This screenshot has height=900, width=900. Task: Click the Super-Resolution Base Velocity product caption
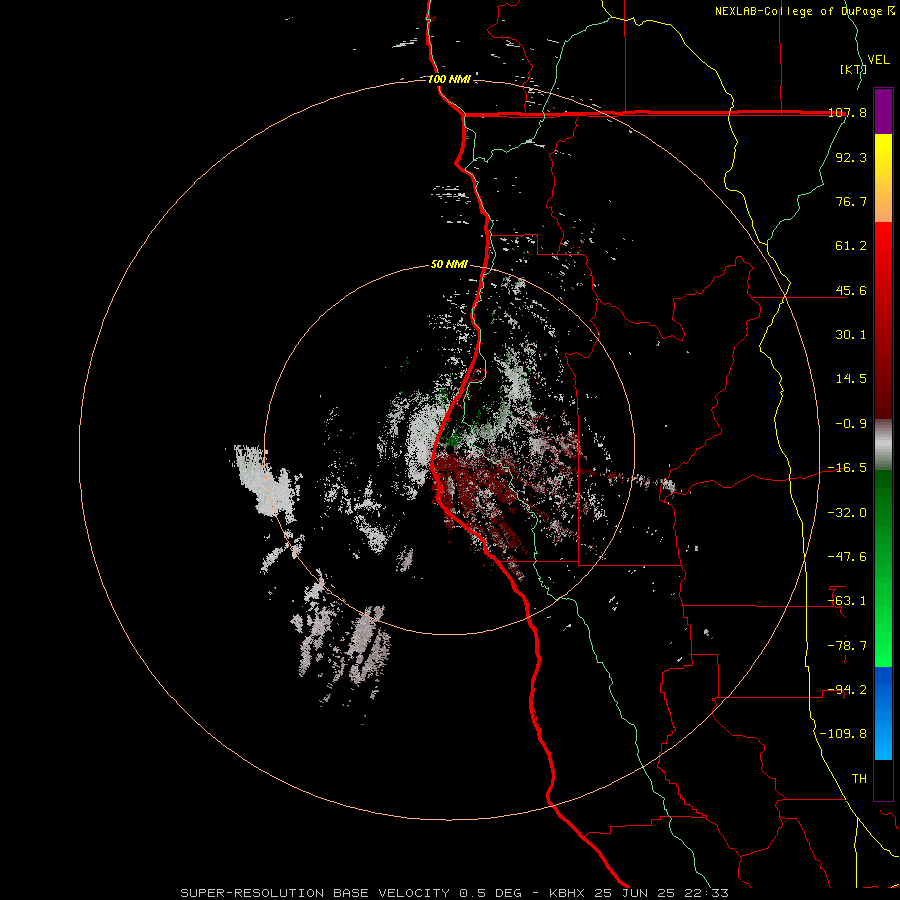click(x=454, y=893)
